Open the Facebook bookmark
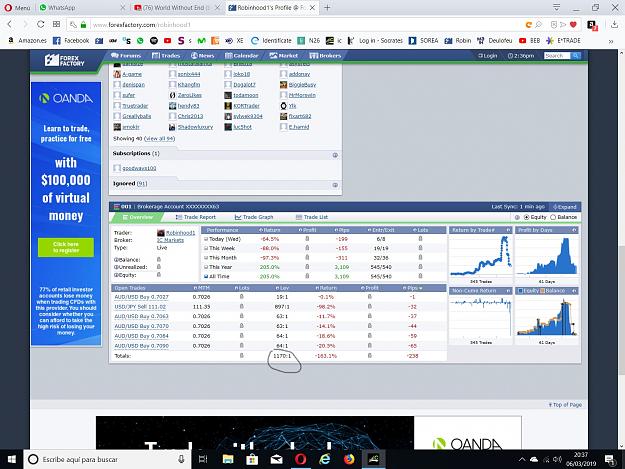 71,41
